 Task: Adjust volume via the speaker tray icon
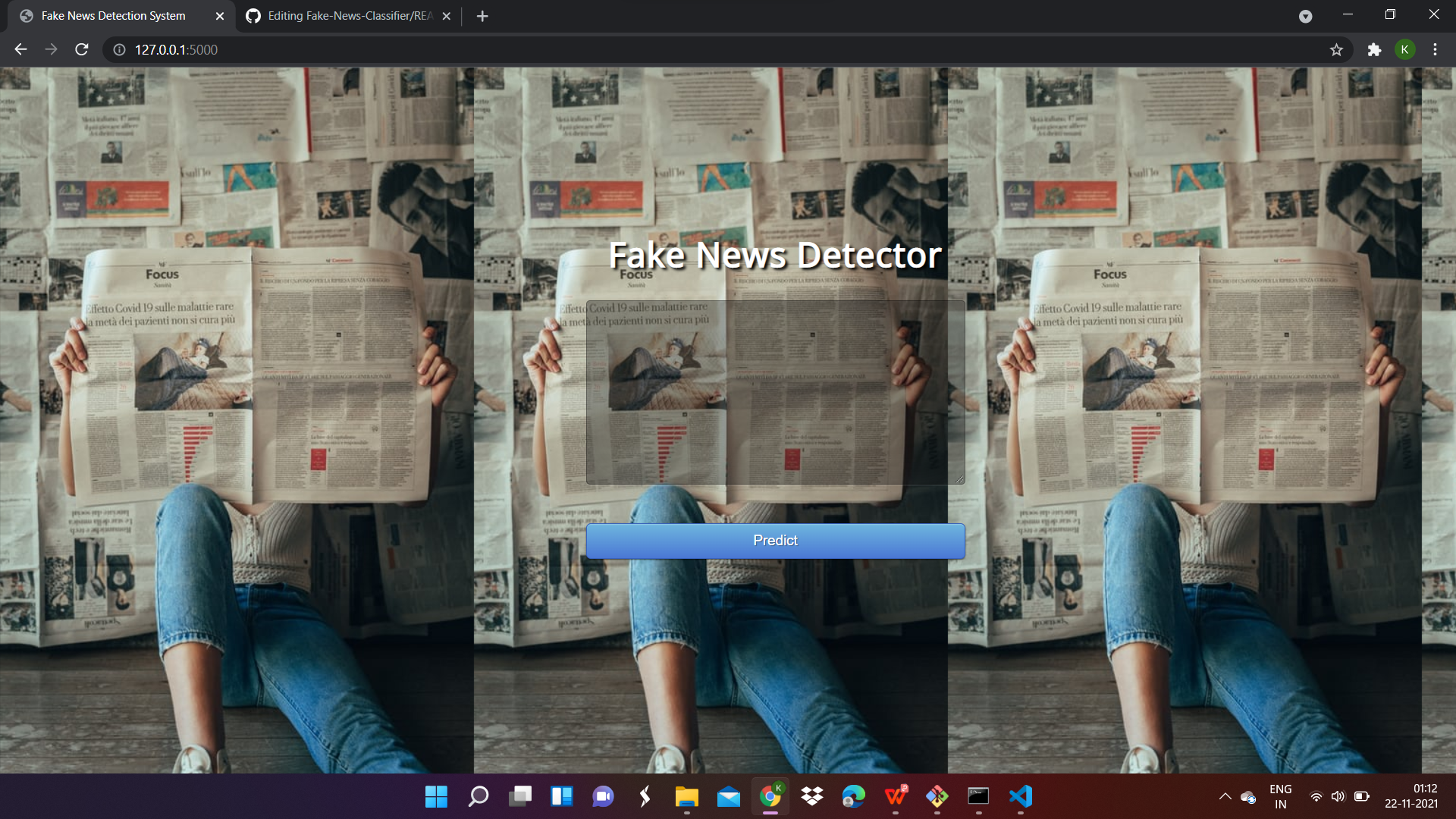[1338, 796]
